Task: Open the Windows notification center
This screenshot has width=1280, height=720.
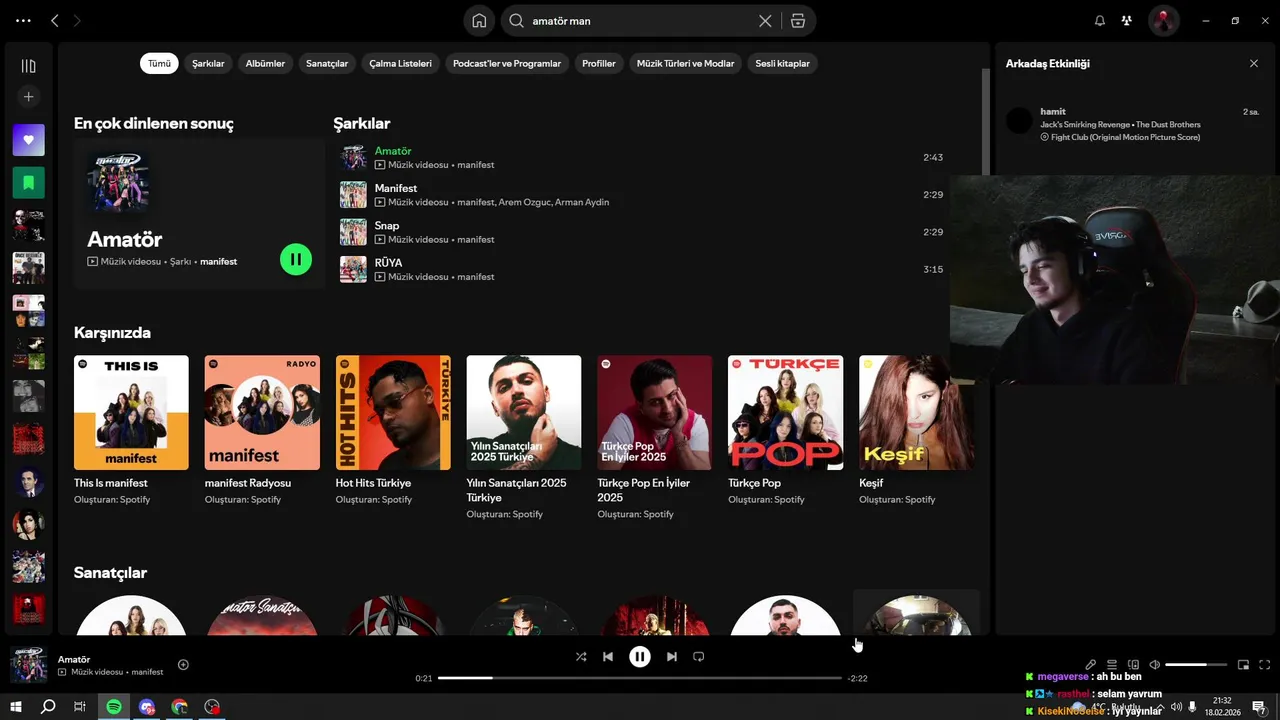Action: coord(1259,707)
